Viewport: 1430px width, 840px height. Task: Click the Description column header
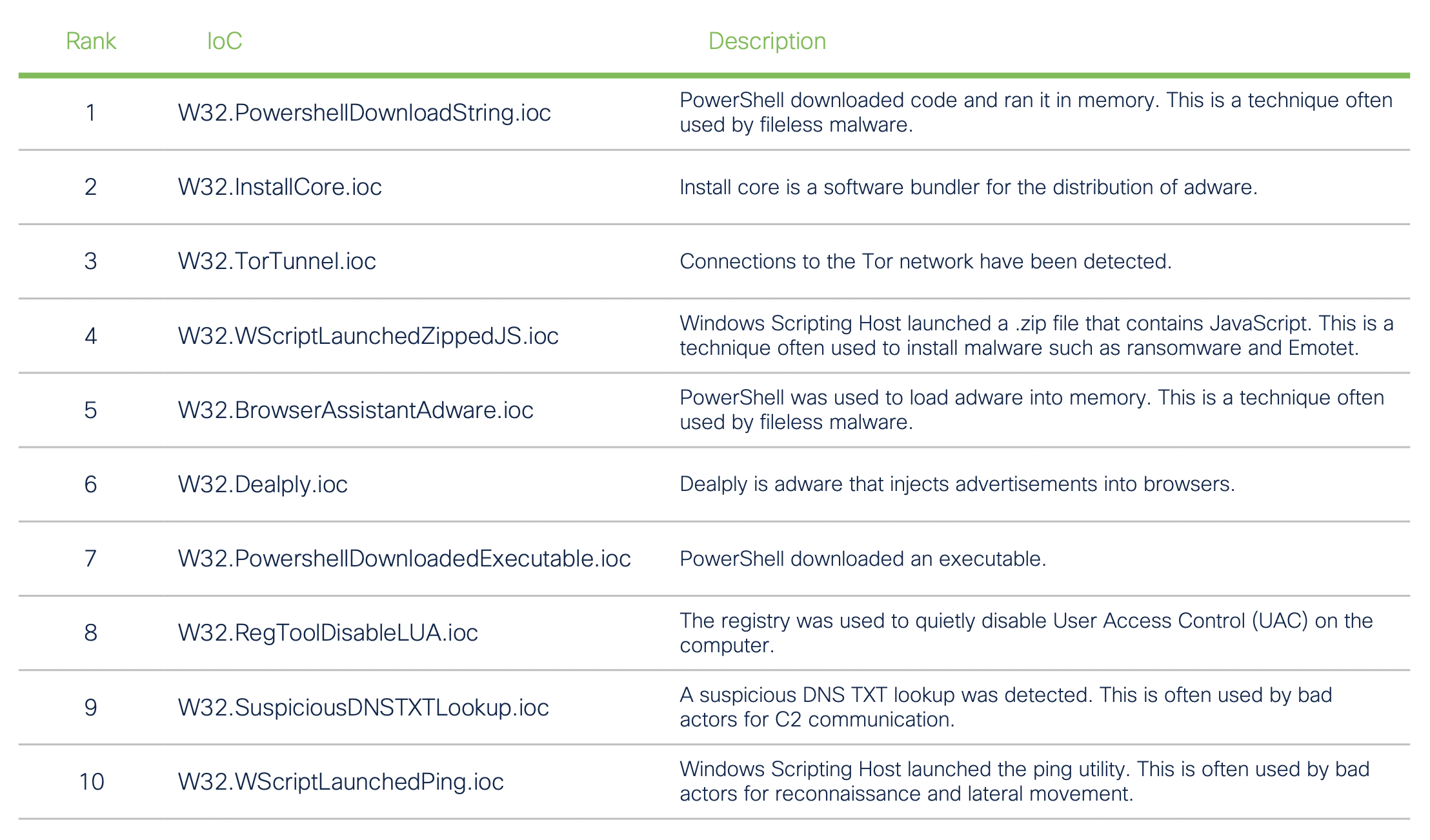(x=767, y=41)
